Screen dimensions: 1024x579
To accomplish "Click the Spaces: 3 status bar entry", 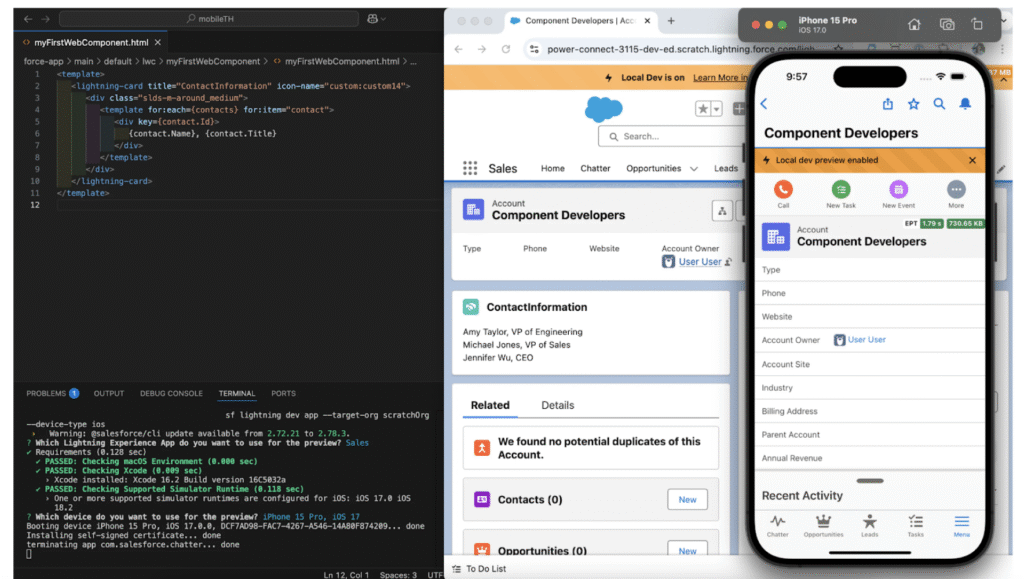I will [398, 575].
